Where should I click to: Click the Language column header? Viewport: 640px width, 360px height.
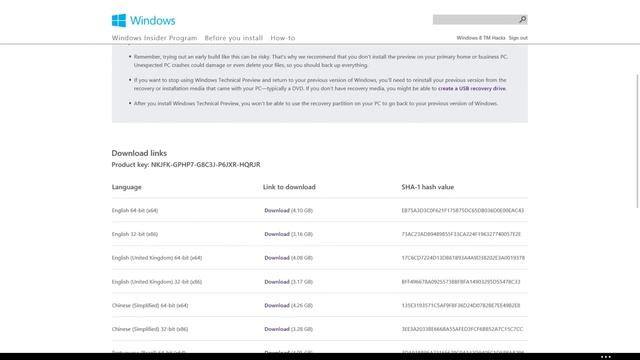[x=127, y=187]
